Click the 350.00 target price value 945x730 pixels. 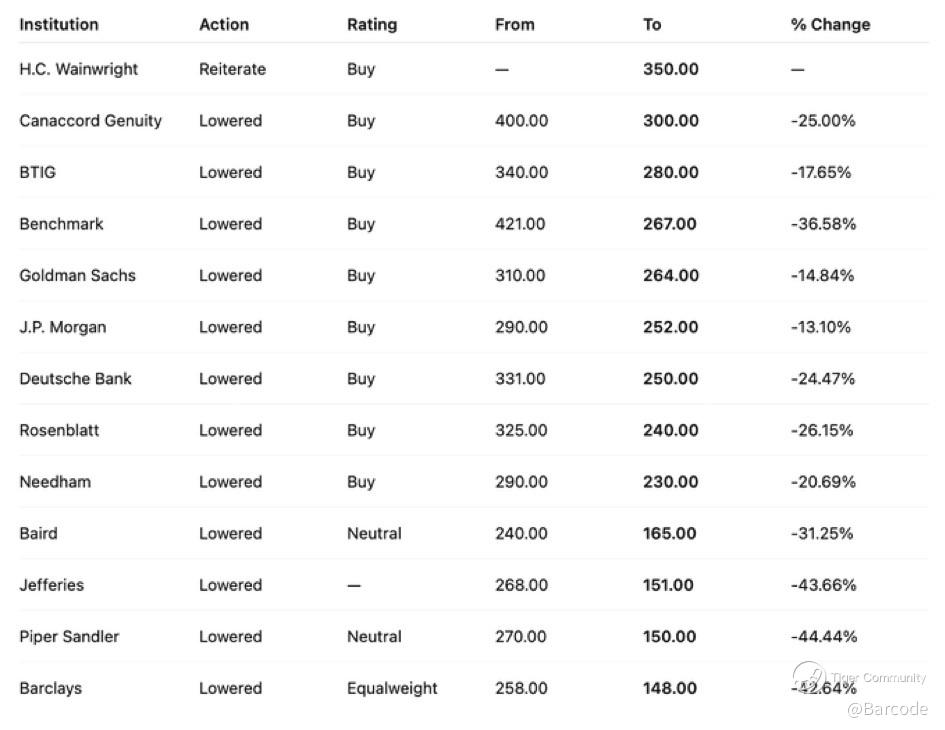pyautogui.click(x=671, y=69)
